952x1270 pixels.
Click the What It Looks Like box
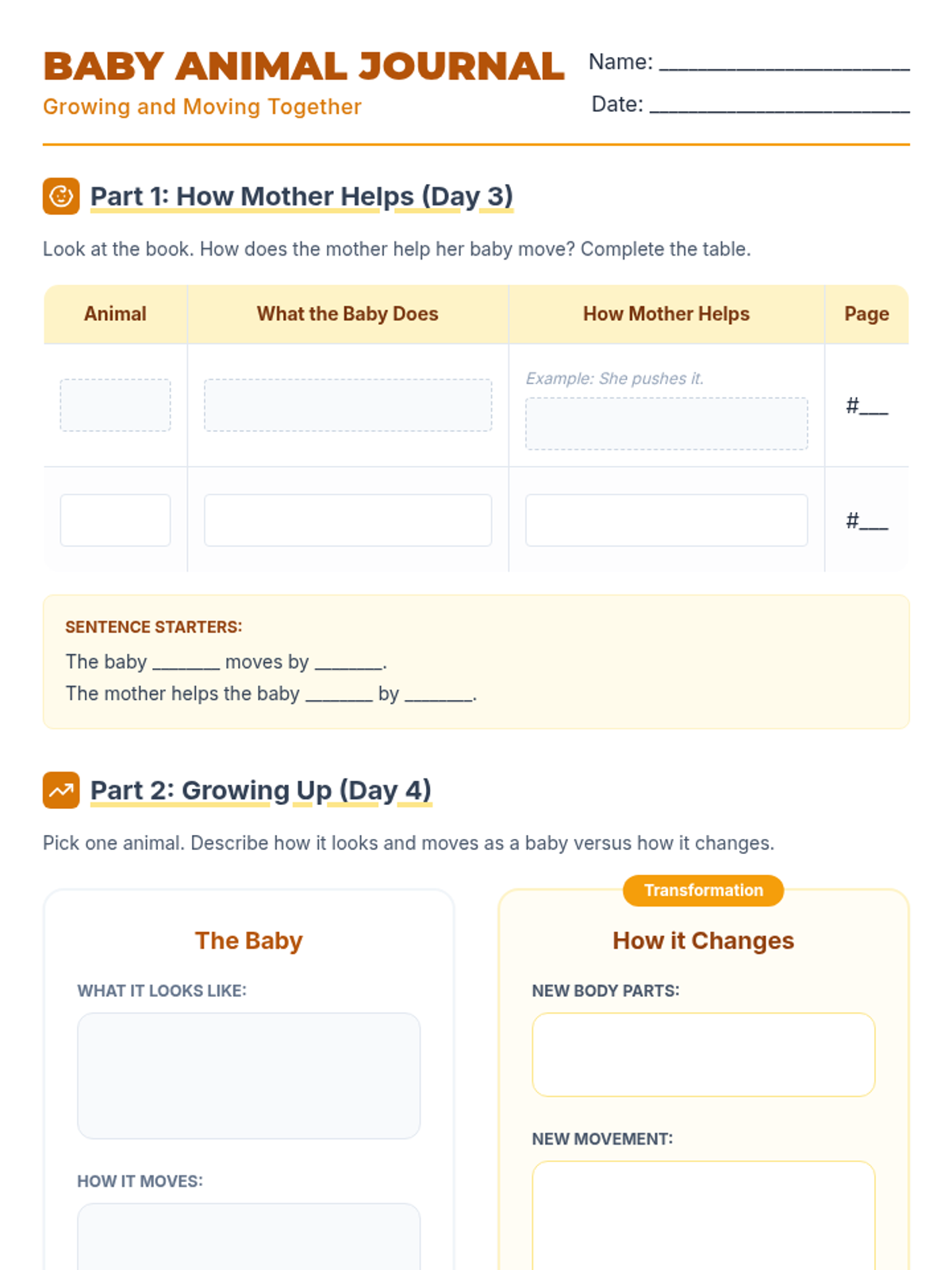248,1076
